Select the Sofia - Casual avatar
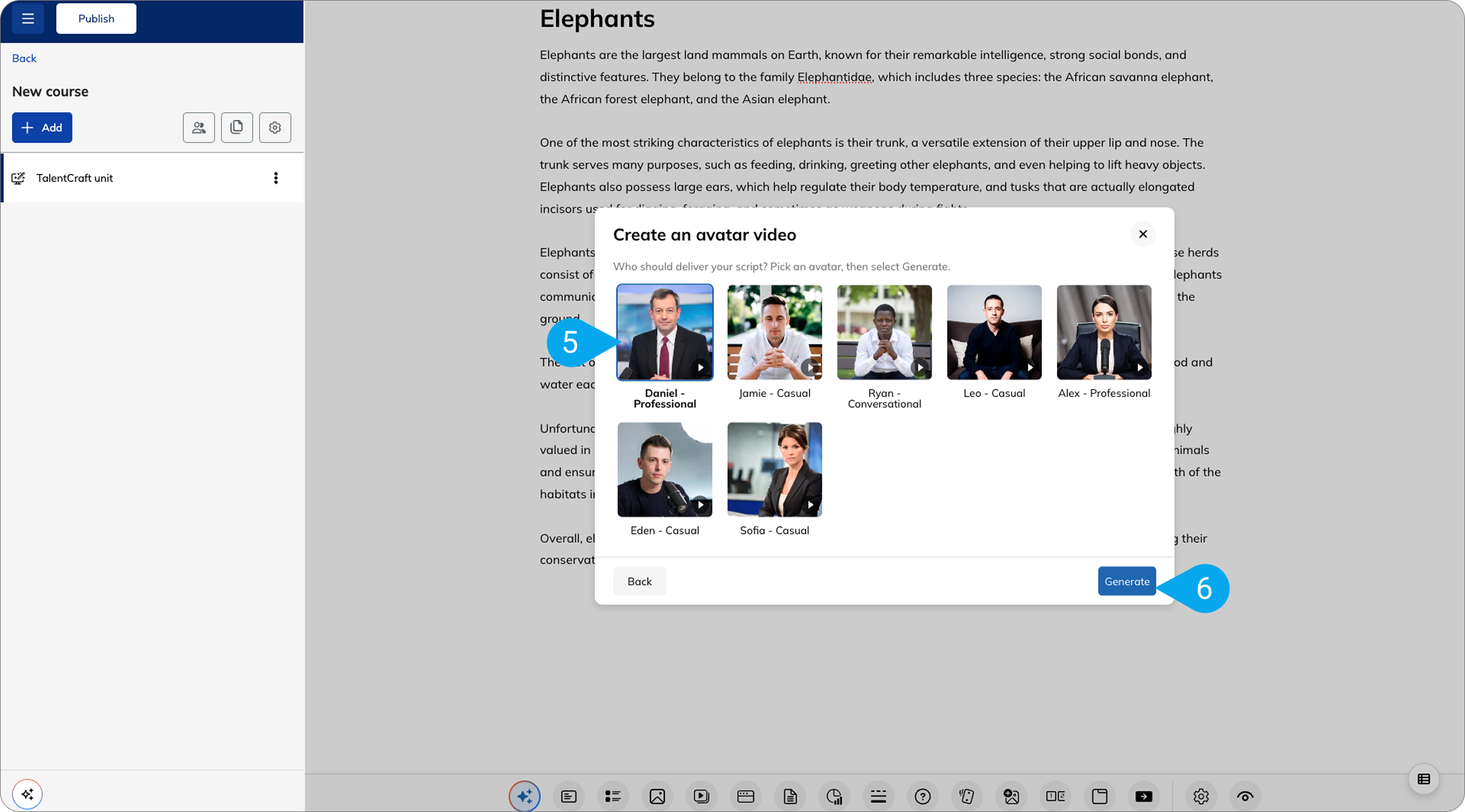The image size is (1465, 812). click(x=775, y=470)
